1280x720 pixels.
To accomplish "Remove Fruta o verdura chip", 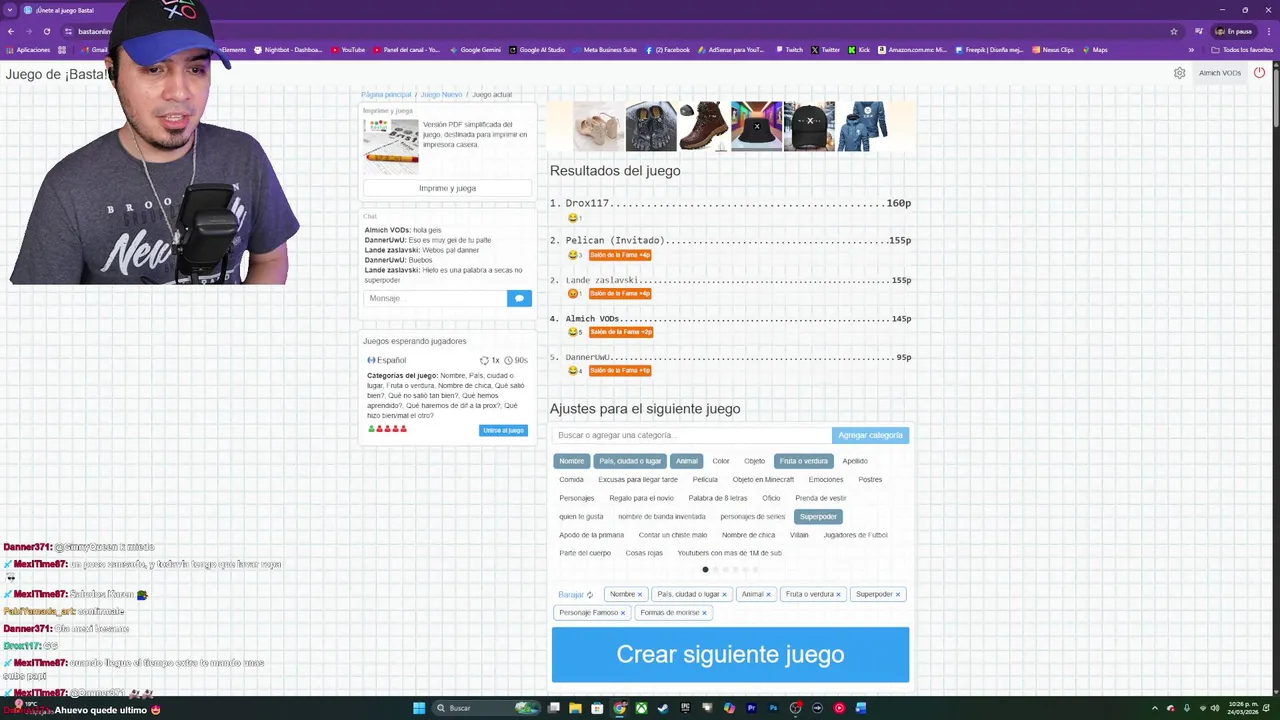I will click(838, 594).
